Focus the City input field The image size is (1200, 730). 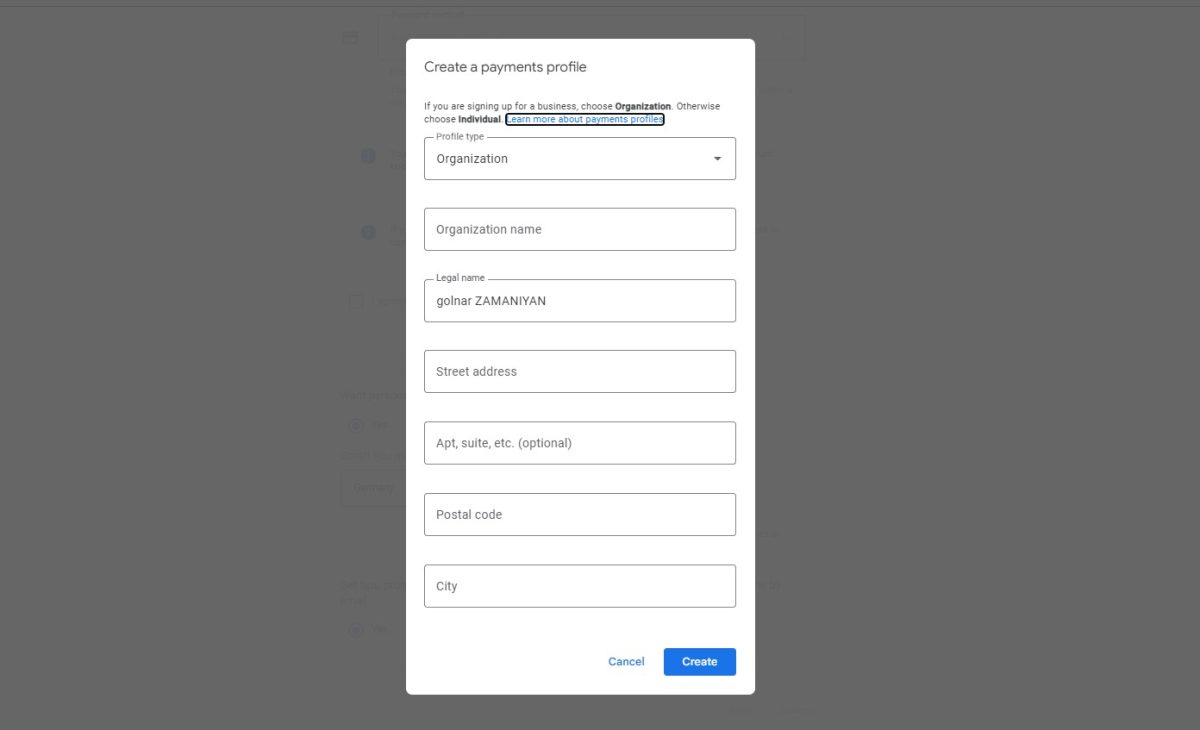point(580,586)
